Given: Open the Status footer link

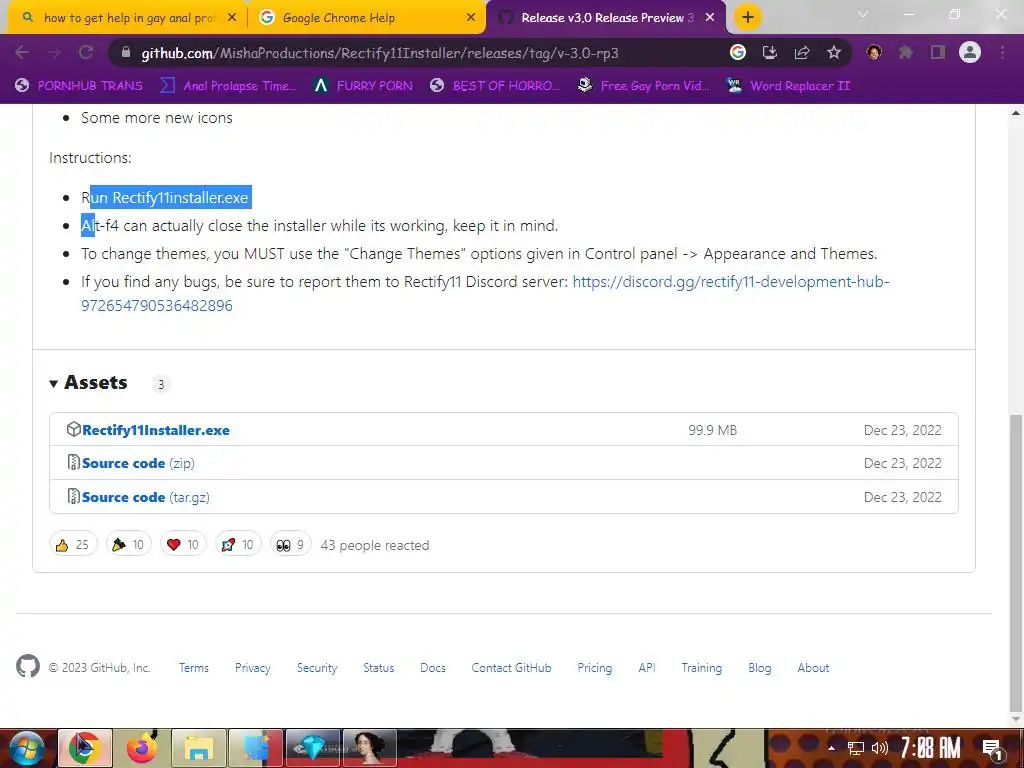Looking at the screenshot, I should 379,668.
